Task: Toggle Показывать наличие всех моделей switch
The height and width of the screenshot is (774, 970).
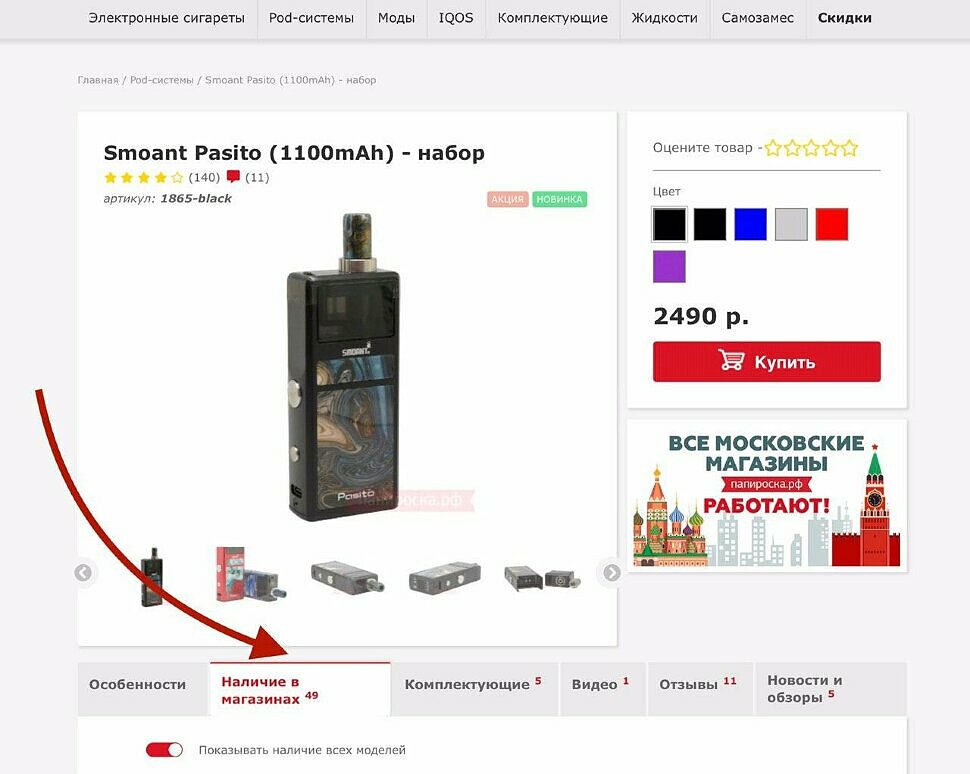Action: pos(165,750)
